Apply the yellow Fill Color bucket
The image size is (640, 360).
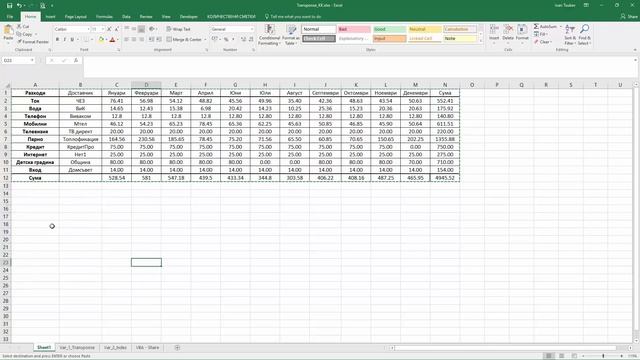click(x=101, y=40)
